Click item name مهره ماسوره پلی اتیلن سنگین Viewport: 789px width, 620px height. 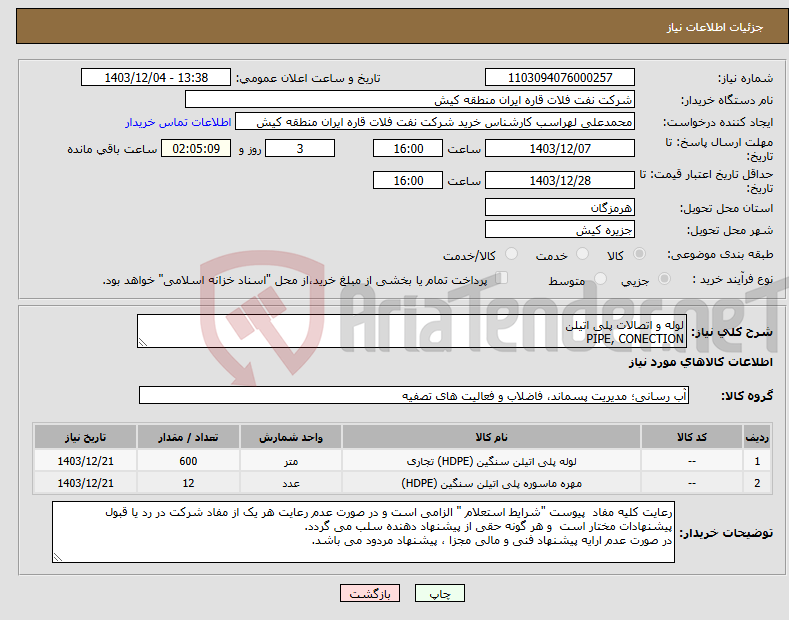491,483
